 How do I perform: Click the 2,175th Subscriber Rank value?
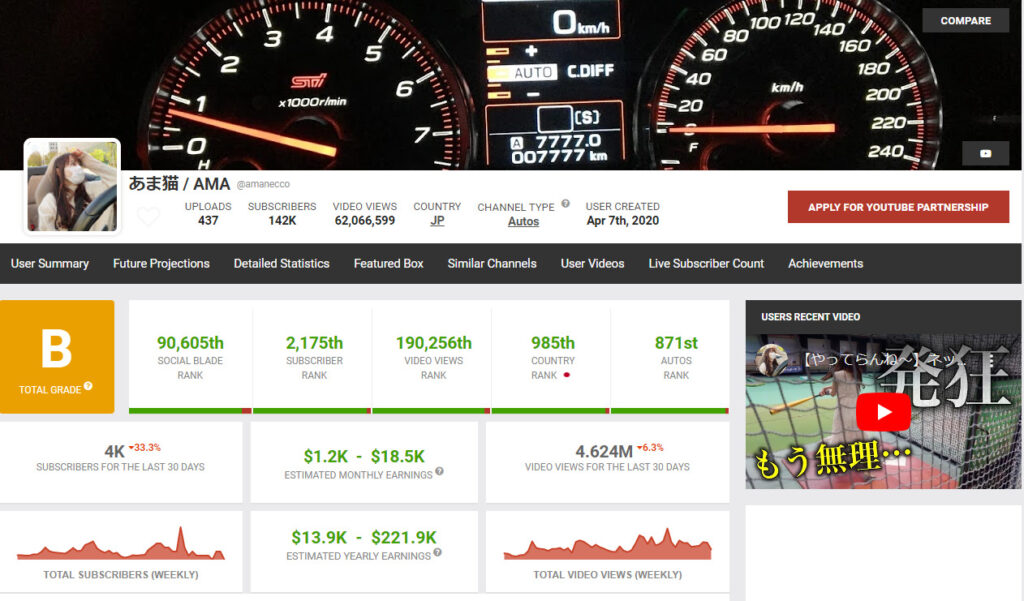point(314,343)
